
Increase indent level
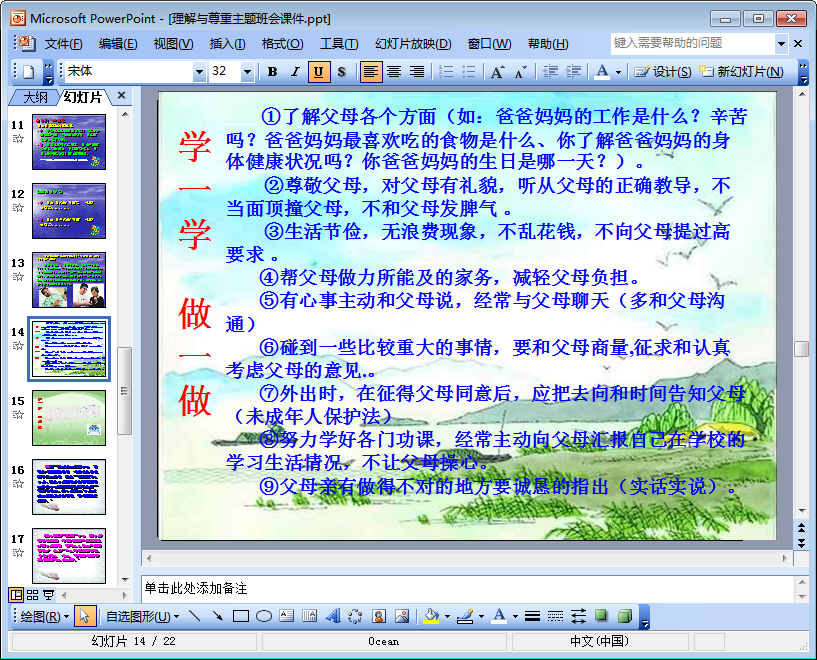tap(573, 72)
